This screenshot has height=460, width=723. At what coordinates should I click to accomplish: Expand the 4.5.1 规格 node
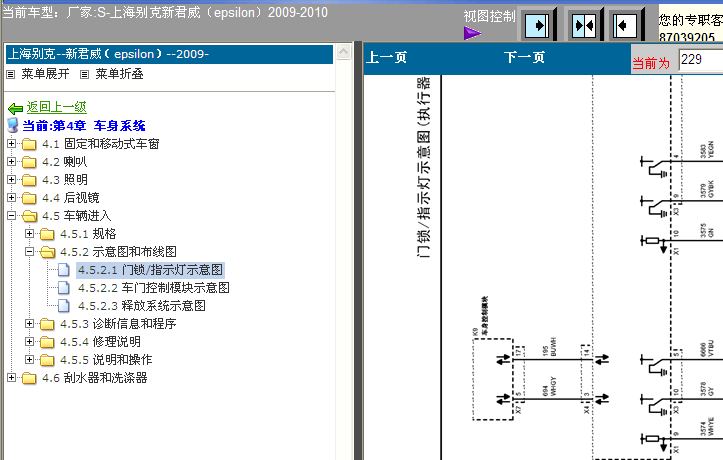coord(30,233)
